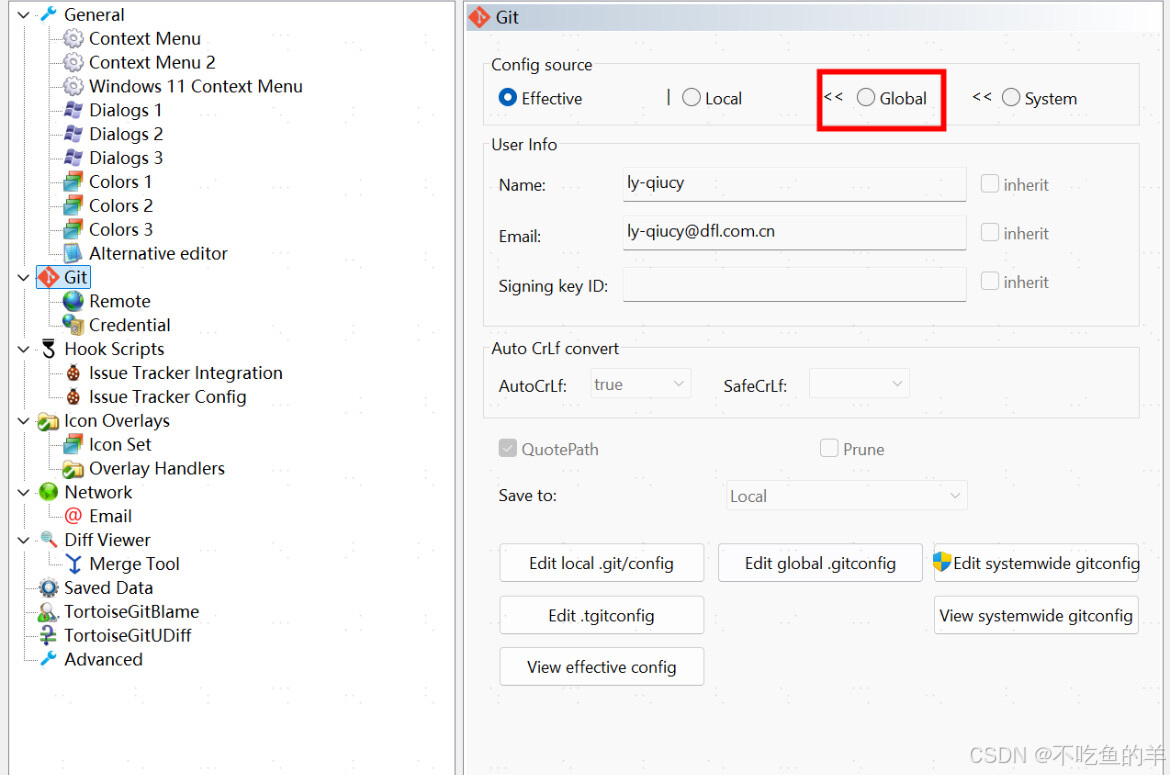Toggle the QuotePath checkbox
The height and width of the screenshot is (775, 1170).
tap(507, 448)
